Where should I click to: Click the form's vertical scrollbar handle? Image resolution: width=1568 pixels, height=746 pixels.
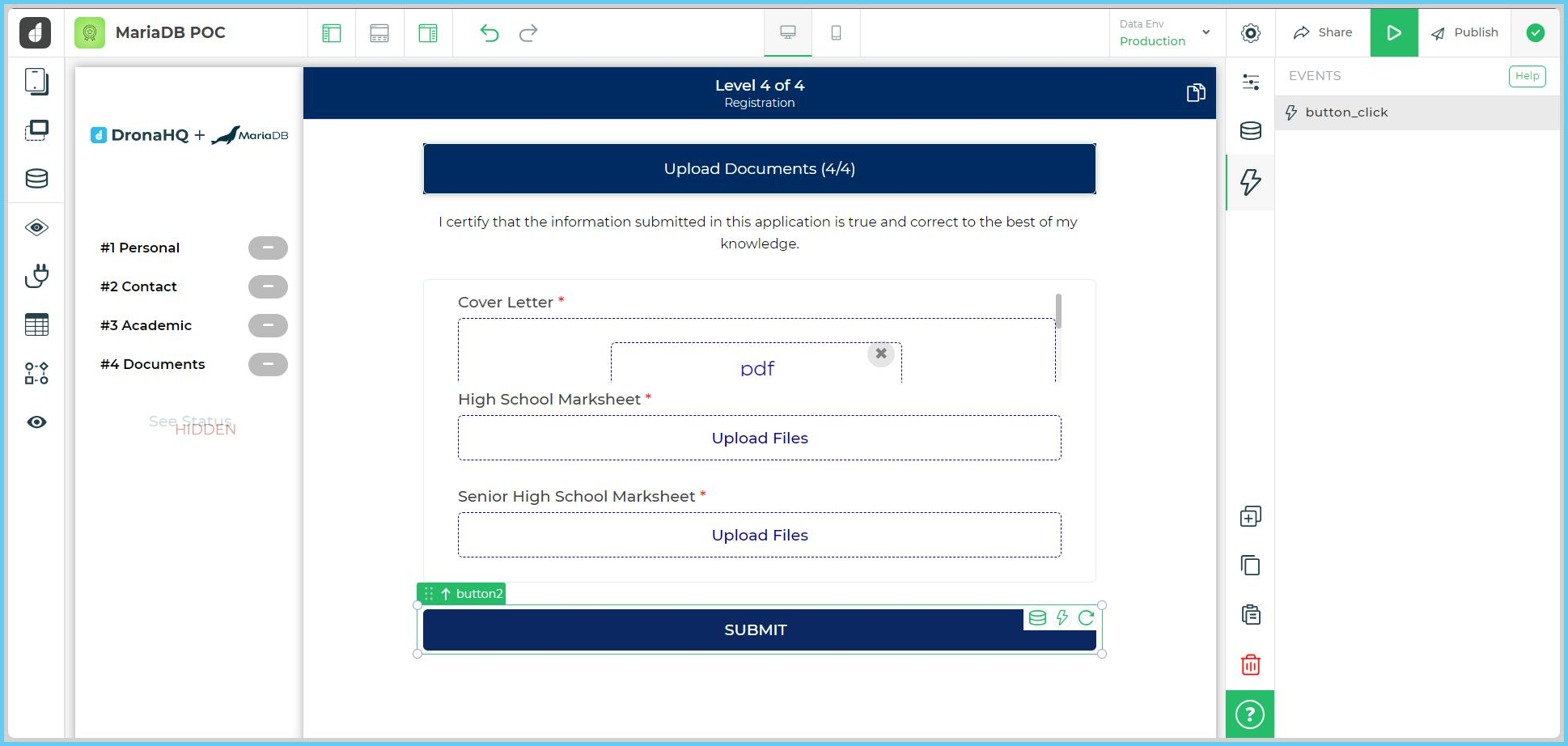(x=1058, y=311)
